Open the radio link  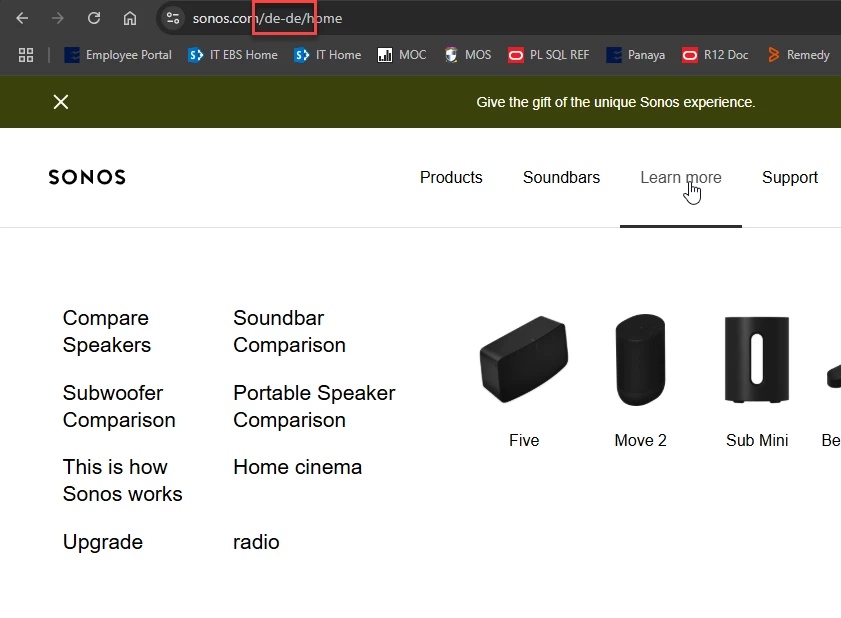pos(256,542)
